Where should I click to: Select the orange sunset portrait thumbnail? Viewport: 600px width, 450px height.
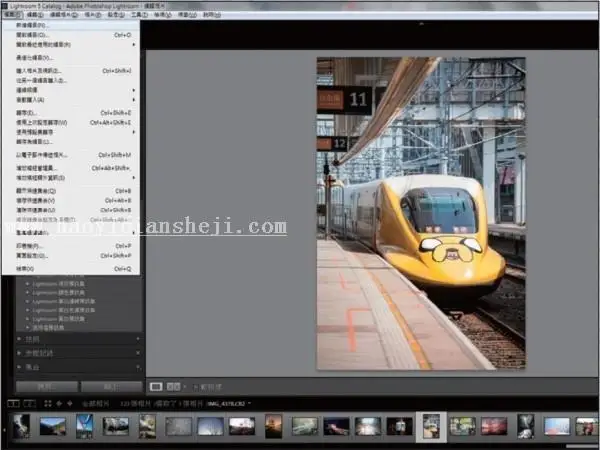[273, 426]
